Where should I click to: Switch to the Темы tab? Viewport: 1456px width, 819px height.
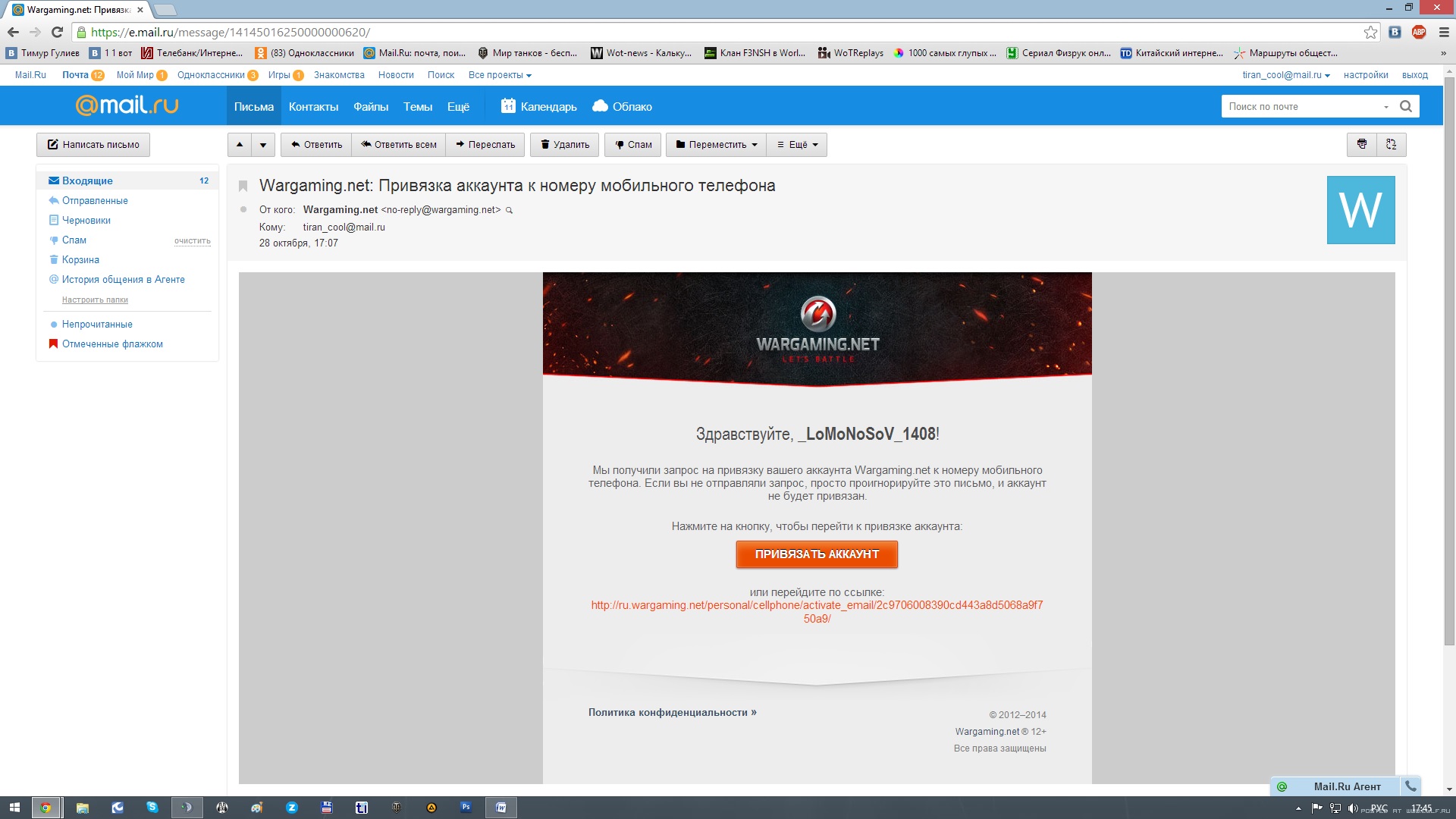[418, 106]
